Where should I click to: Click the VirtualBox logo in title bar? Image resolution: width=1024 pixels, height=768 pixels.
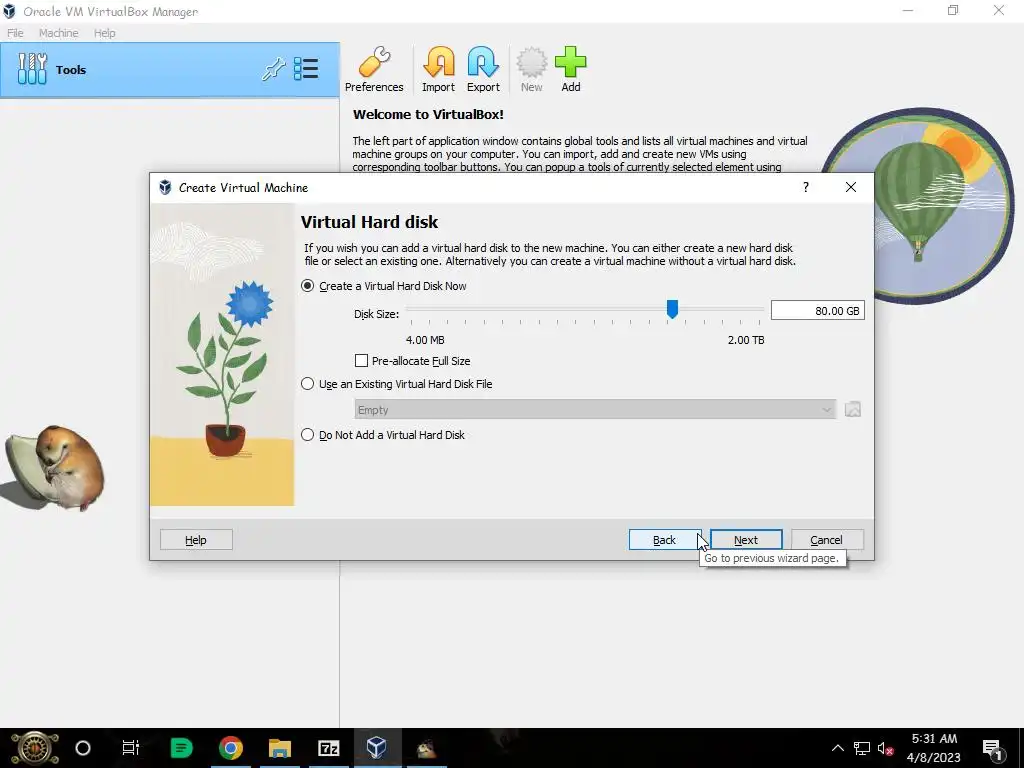[9, 11]
